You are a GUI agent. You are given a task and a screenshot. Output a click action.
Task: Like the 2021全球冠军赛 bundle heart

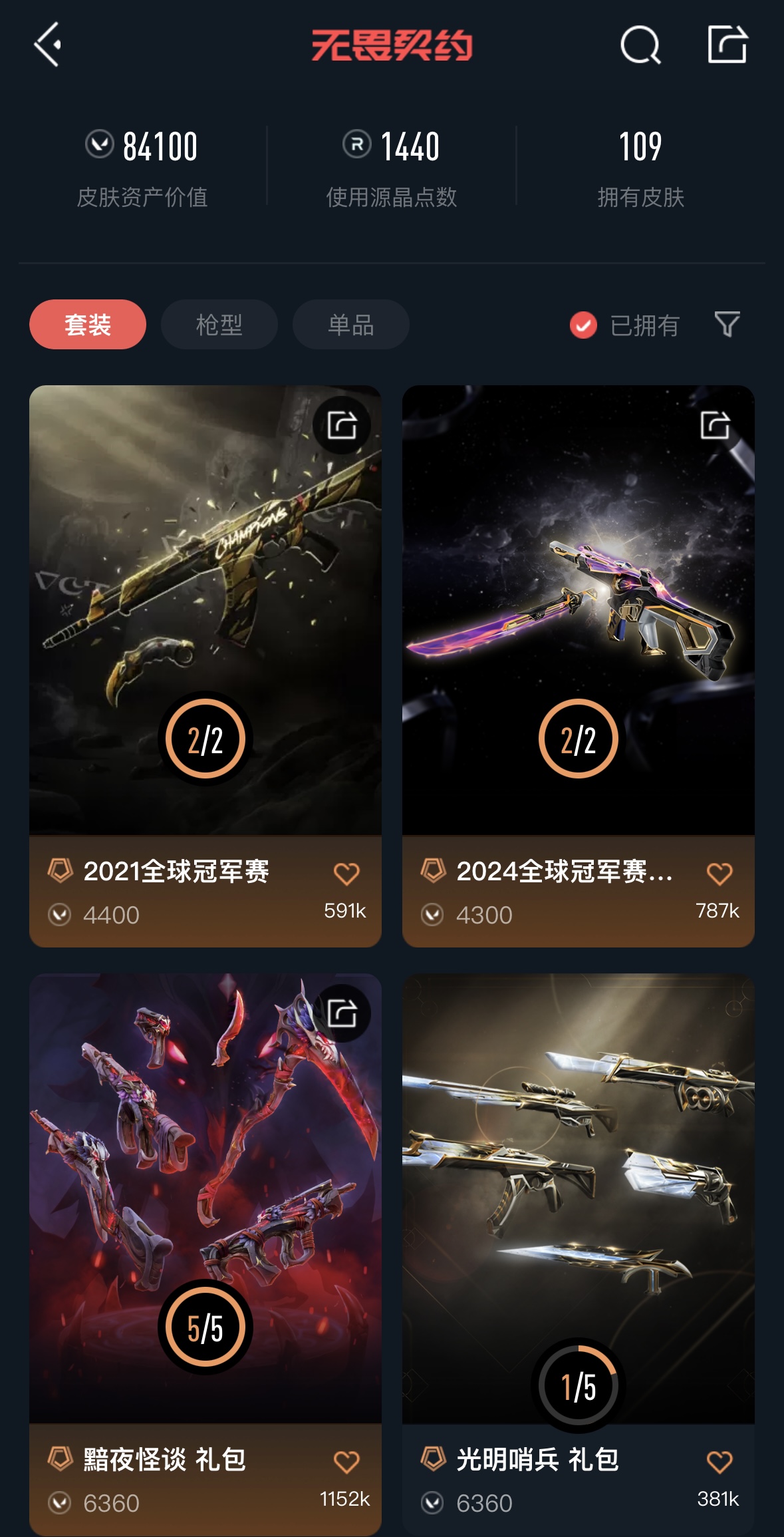[x=346, y=874]
